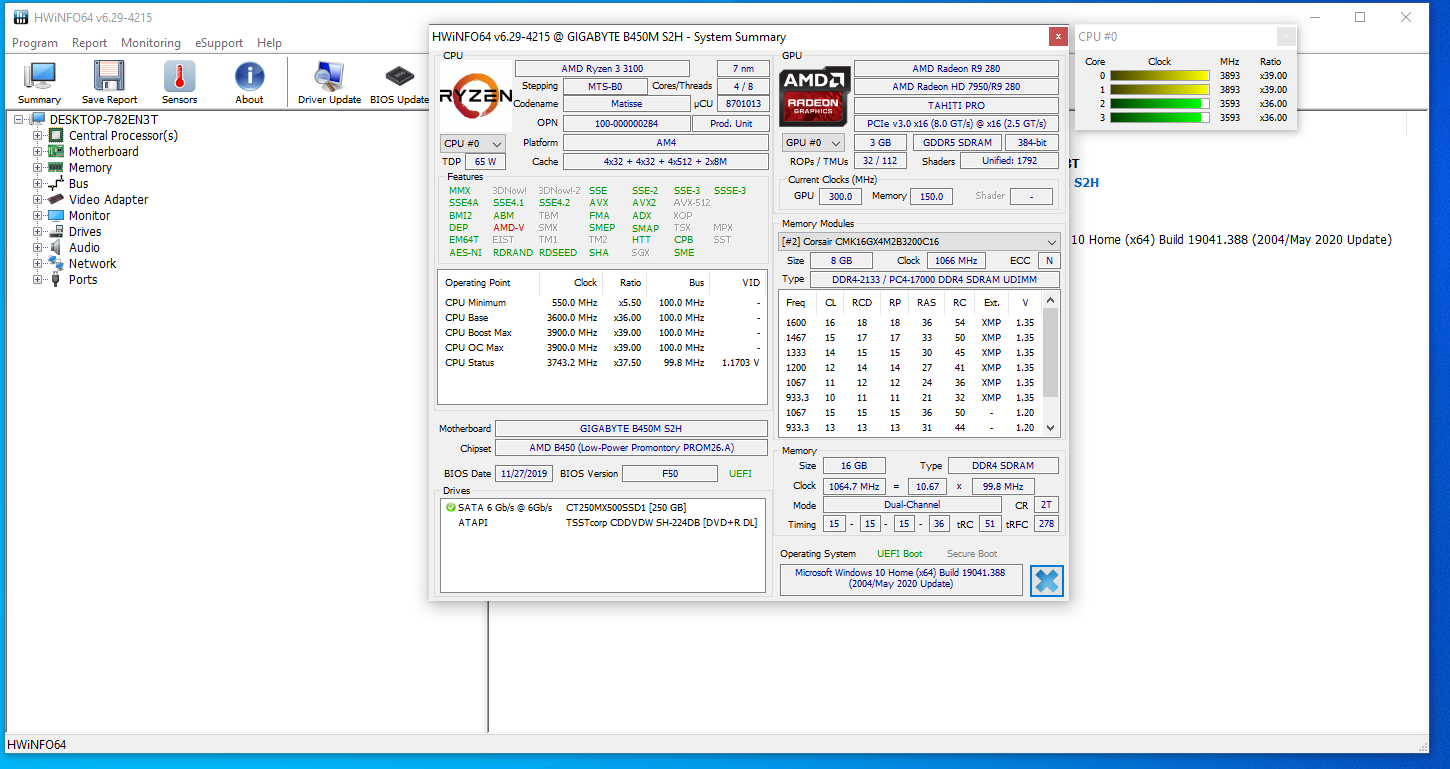The image size is (1450, 769).
Task: Click the Memory module tree icon
Action: point(56,167)
